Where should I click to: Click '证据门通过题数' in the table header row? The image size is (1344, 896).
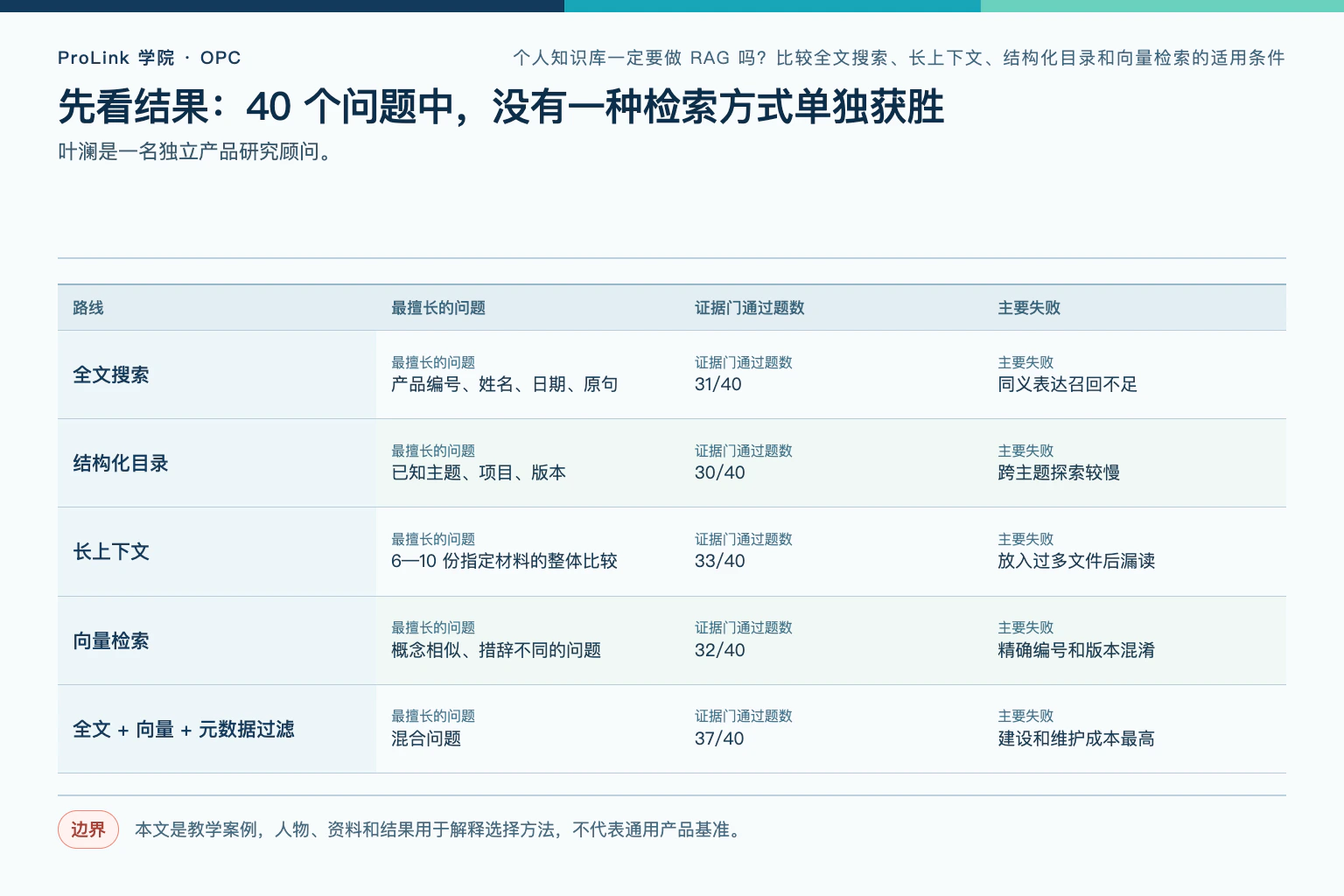750,307
